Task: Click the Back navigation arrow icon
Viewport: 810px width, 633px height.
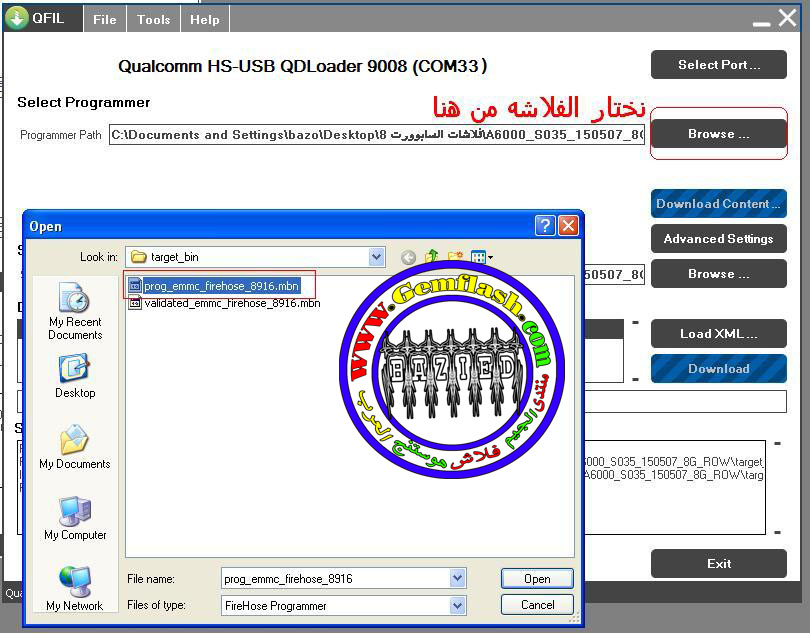Action: [x=408, y=257]
